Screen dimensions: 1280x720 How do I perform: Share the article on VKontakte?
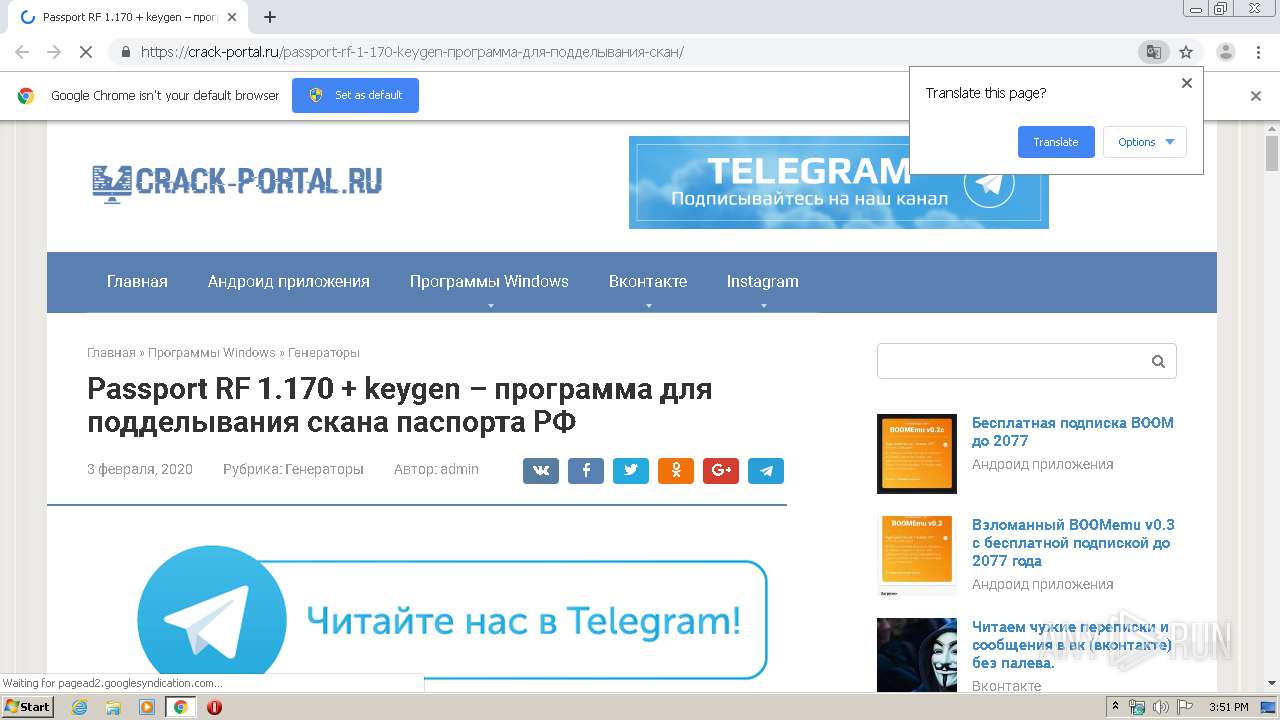pos(540,471)
